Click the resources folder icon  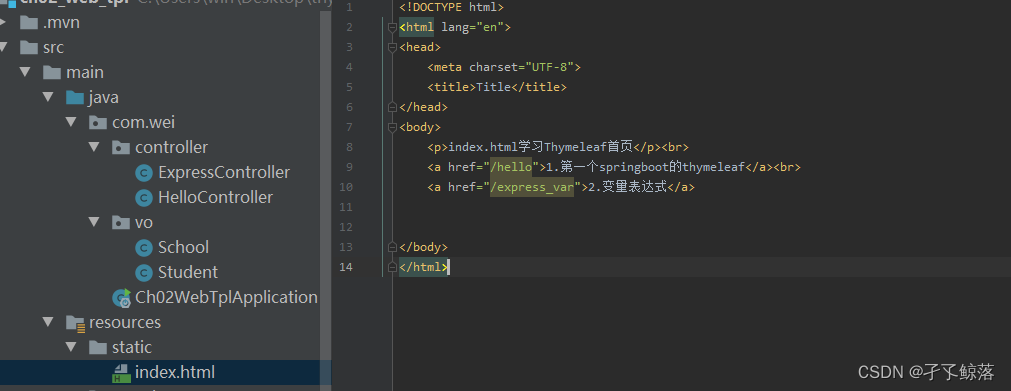coord(75,323)
